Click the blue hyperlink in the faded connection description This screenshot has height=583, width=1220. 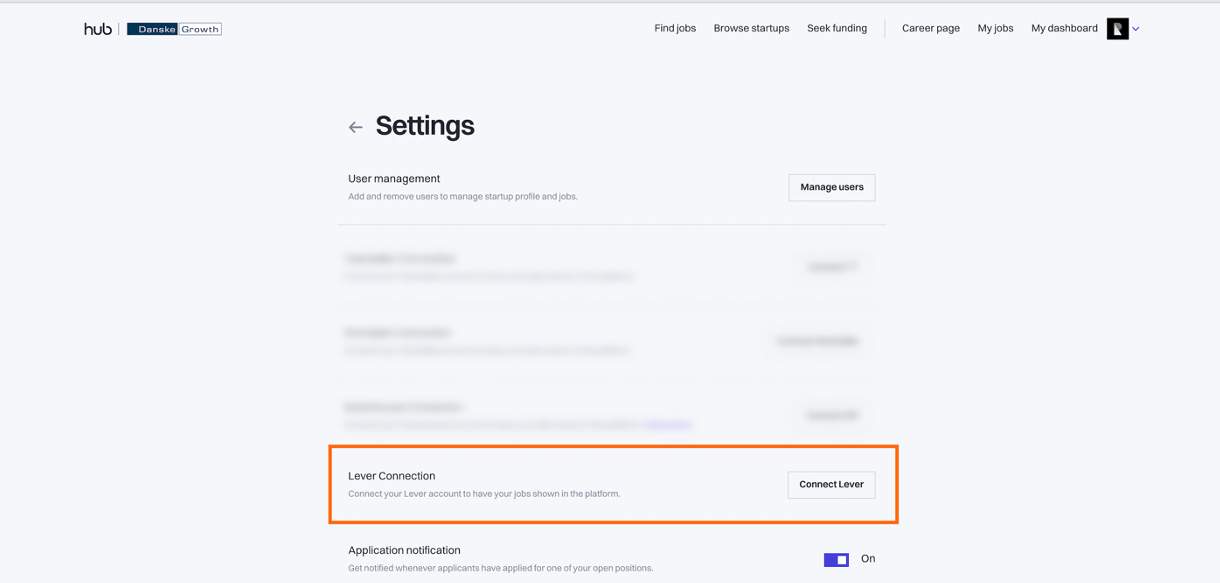(670, 424)
